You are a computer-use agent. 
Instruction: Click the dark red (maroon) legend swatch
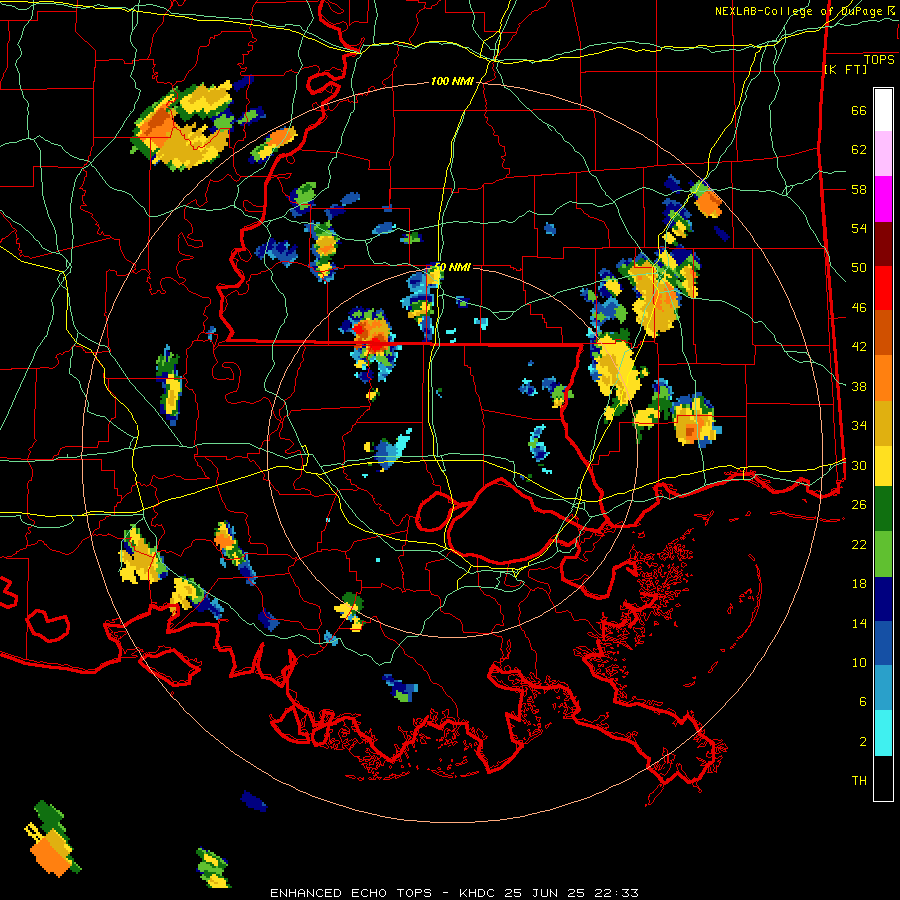[x=883, y=243]
